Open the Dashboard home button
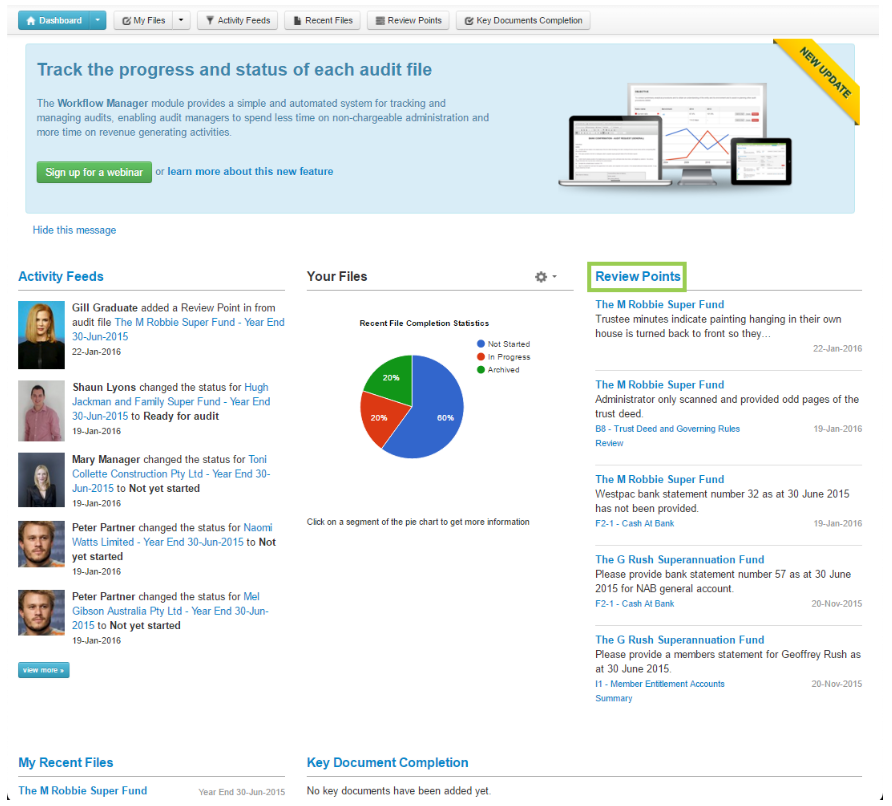 click(54, 20)
